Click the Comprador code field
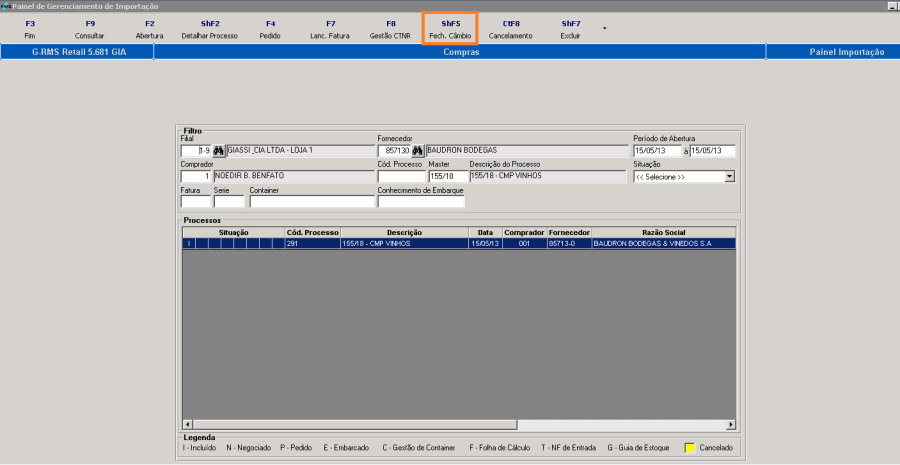This screenshot has width=900, height=465. click(196, 176)
